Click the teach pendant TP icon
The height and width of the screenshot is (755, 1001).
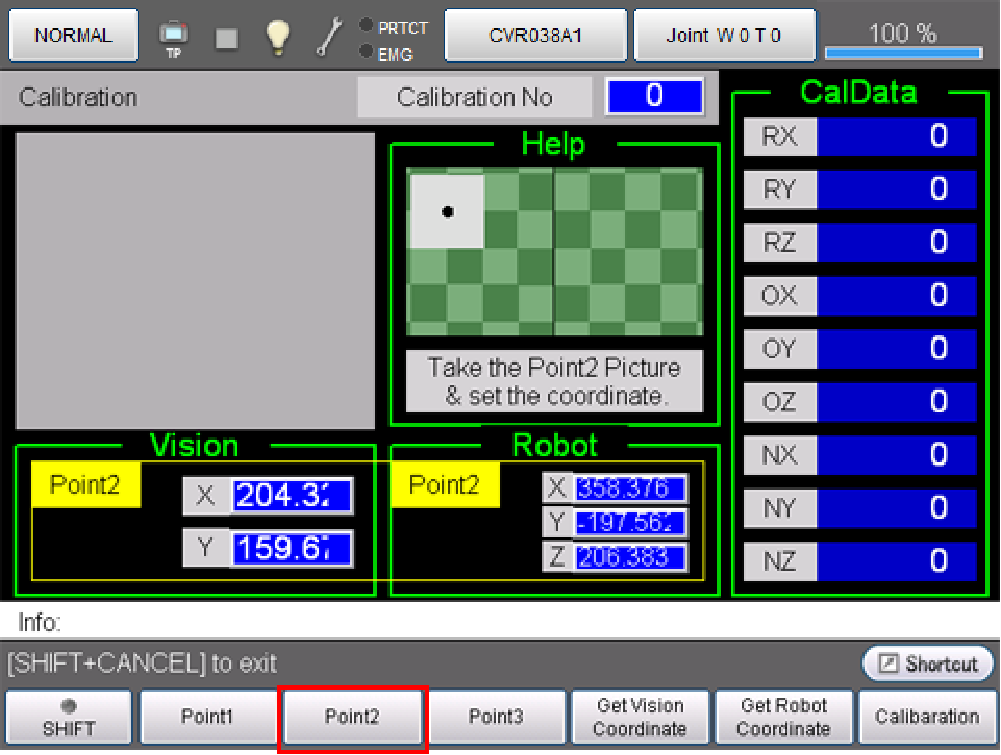tap(173, 38)
